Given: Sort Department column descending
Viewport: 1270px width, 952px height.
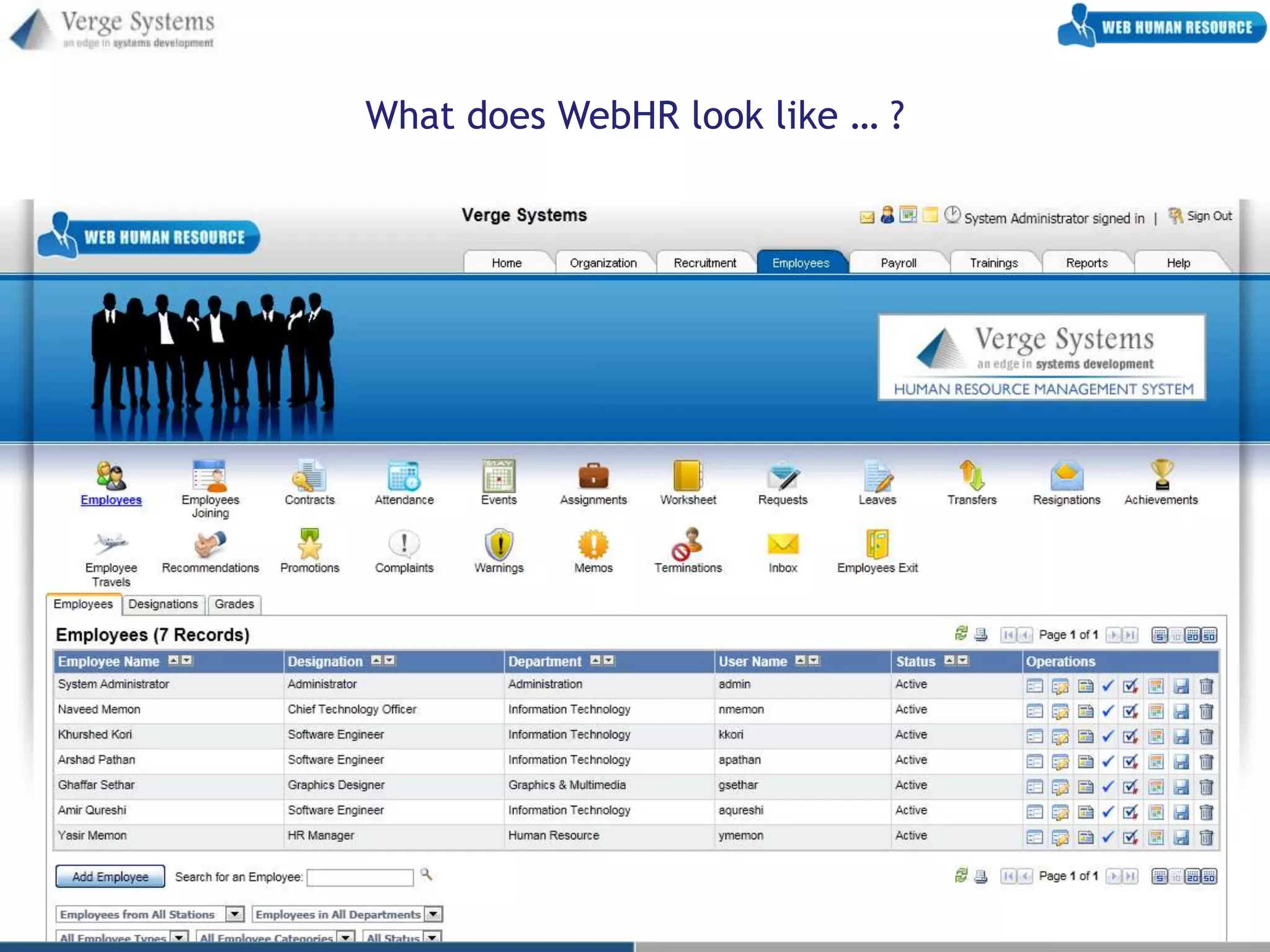Looking at the screenshot, I should [609, 660].
